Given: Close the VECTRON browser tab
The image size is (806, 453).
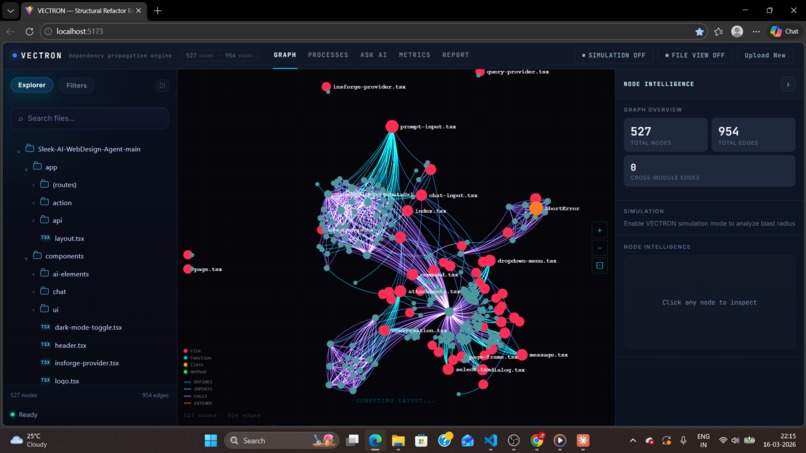Looking at the screenshot, I should pyautogui.click(x=138, y=10).
